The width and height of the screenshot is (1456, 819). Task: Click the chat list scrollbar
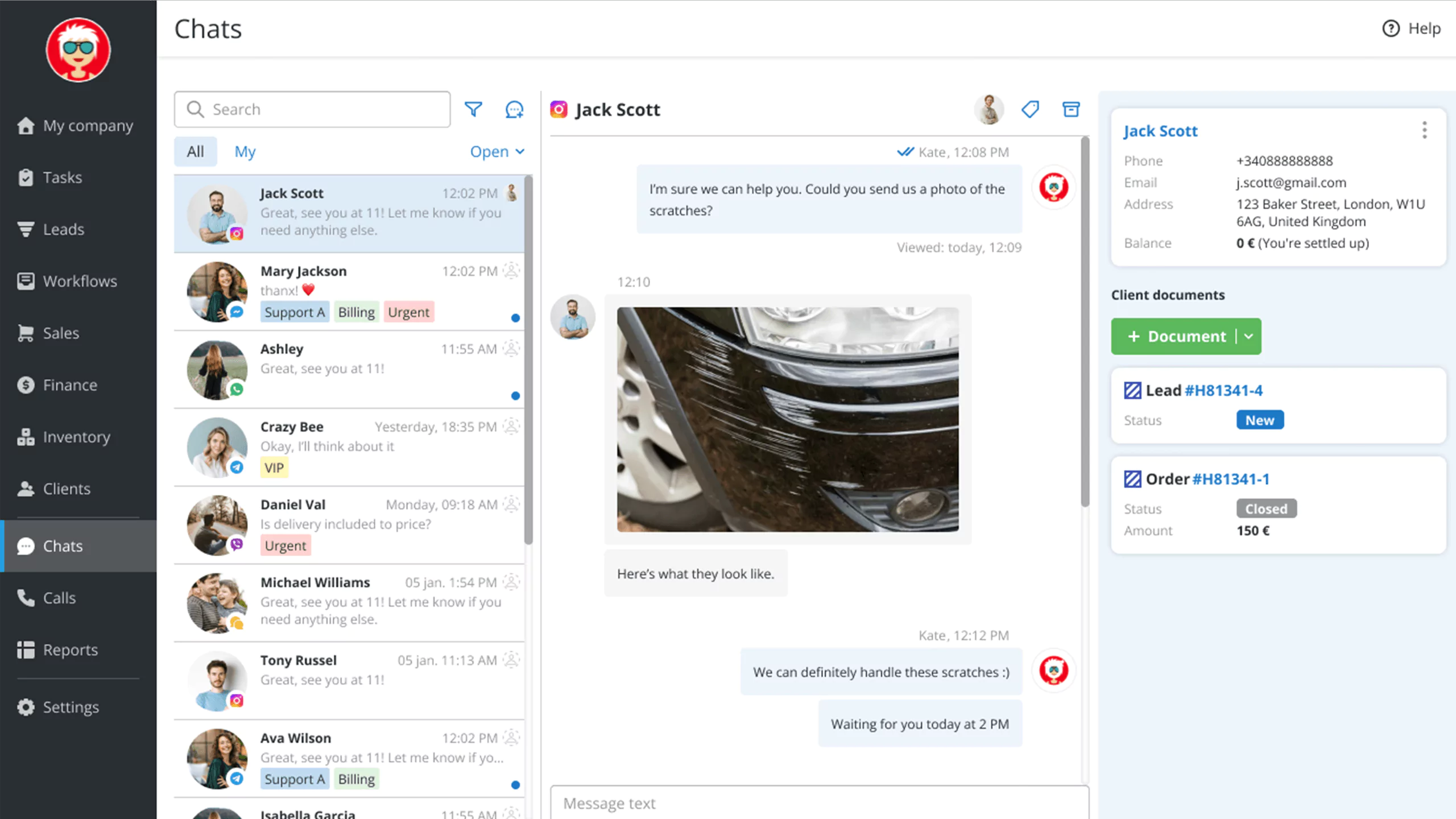coord(528,359)
